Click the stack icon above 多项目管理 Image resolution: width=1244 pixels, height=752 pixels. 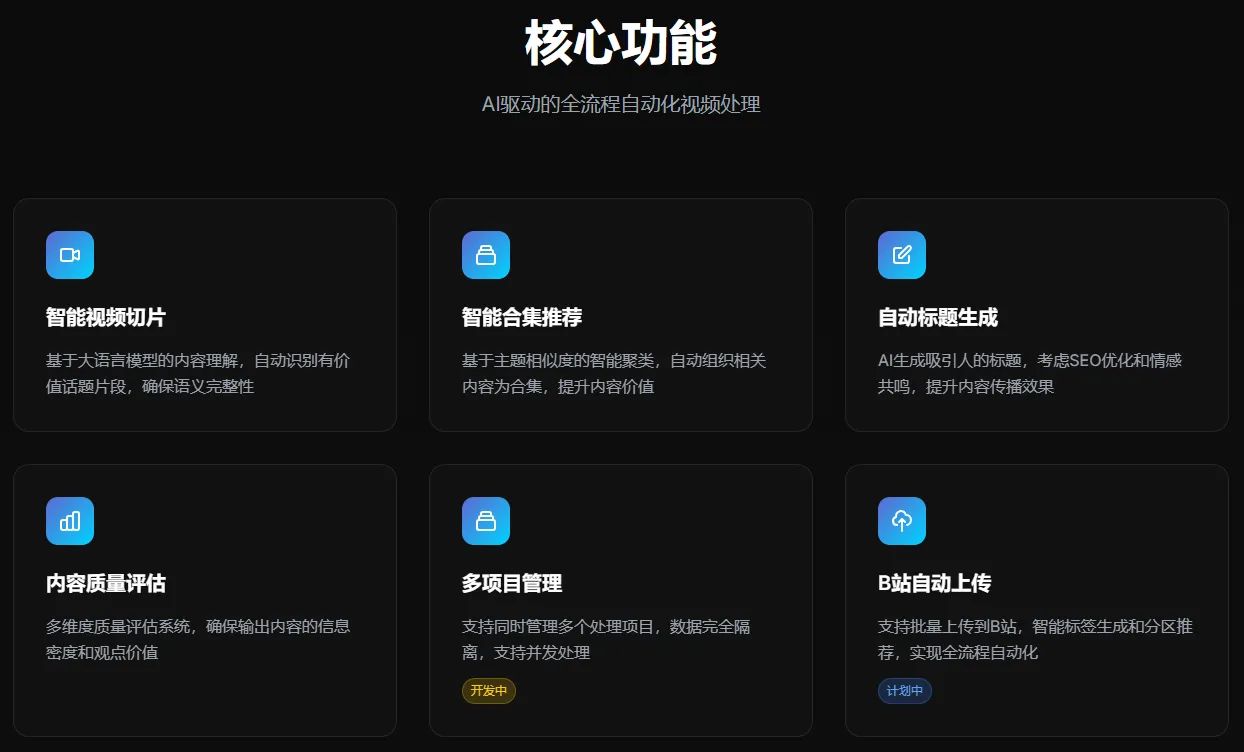(486, 521)
